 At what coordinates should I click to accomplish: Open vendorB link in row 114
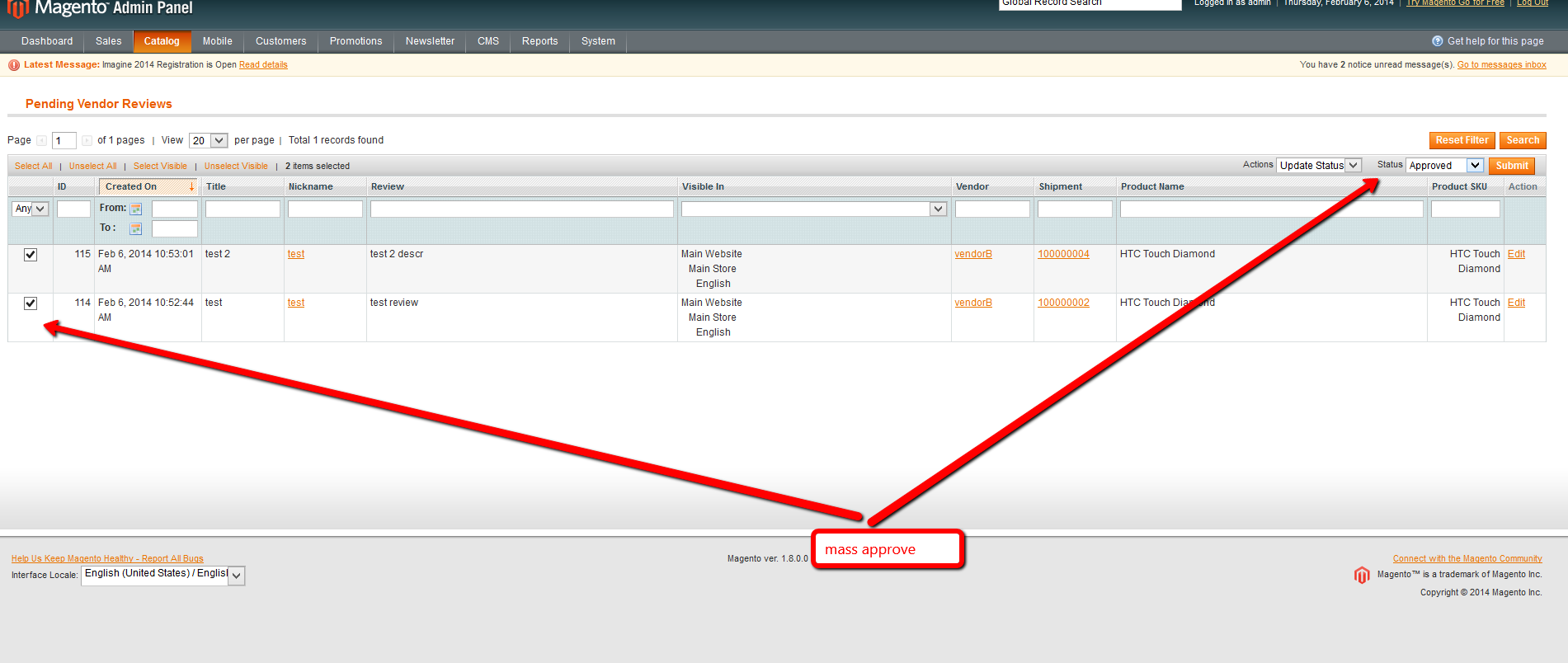(x=973, y=303)
